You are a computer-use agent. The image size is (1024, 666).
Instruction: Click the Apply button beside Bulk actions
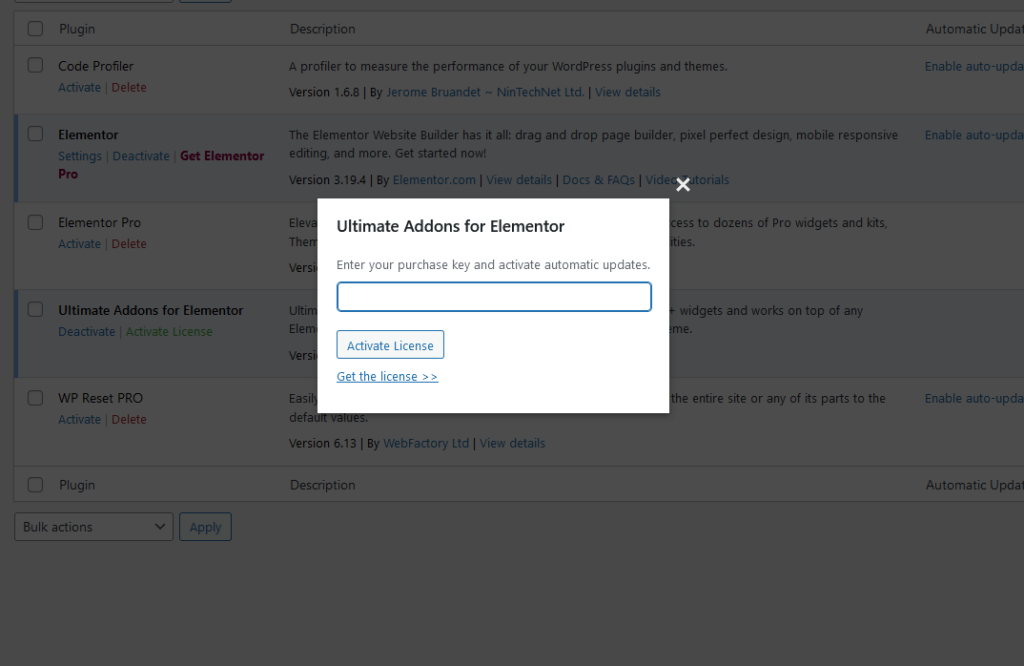[x=205, y=526]
